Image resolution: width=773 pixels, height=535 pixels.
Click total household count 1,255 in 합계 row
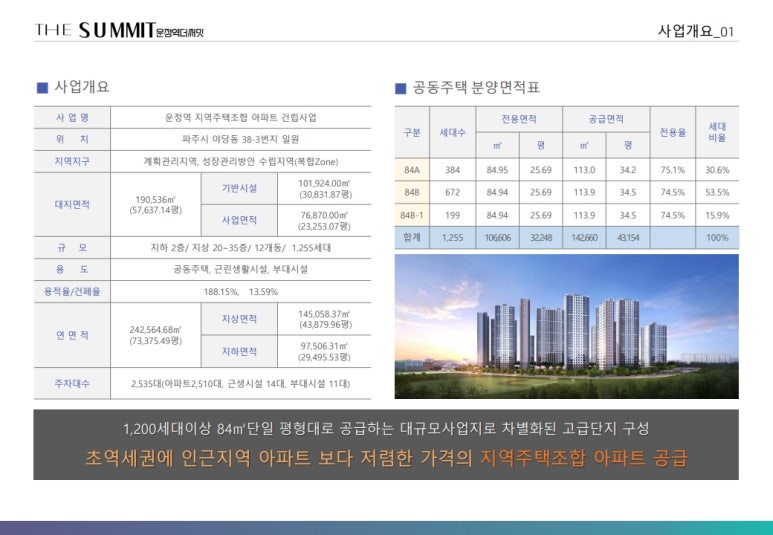pyautogui.click(x=453, y=238)
